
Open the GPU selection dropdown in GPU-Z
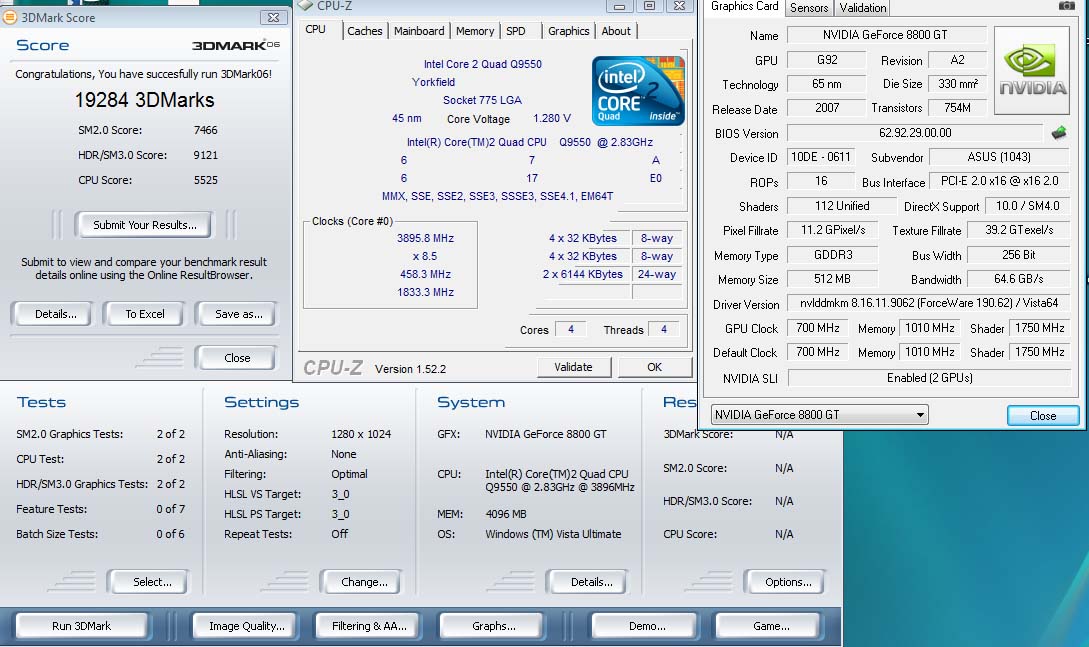[820, 415]
